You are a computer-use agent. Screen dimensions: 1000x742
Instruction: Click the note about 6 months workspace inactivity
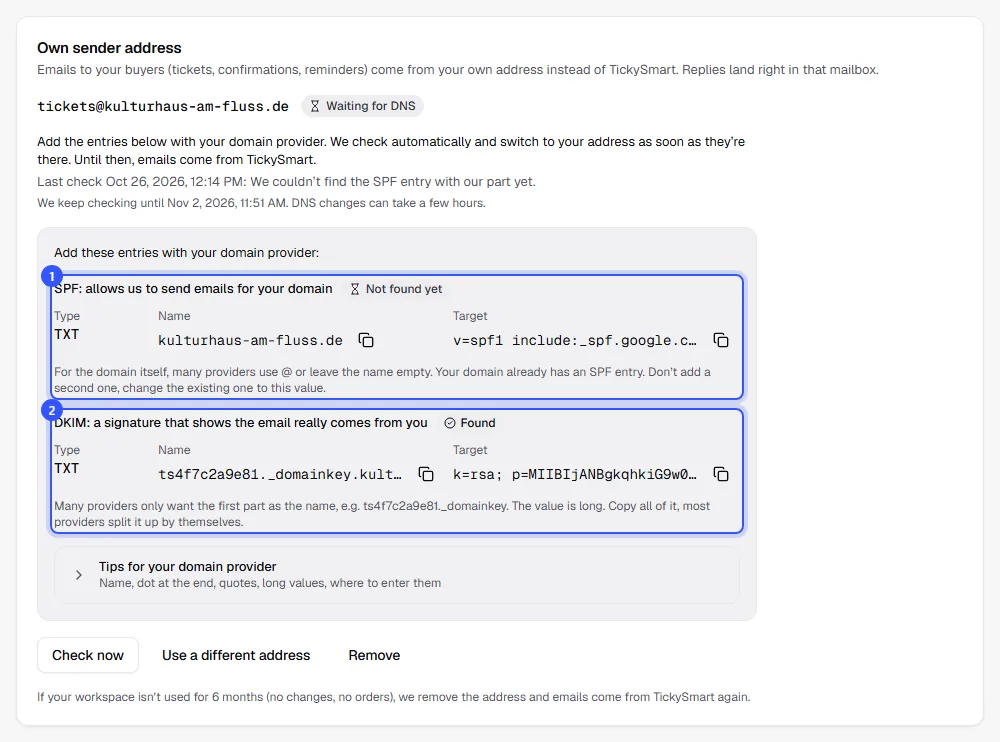(x=393, y=697)
